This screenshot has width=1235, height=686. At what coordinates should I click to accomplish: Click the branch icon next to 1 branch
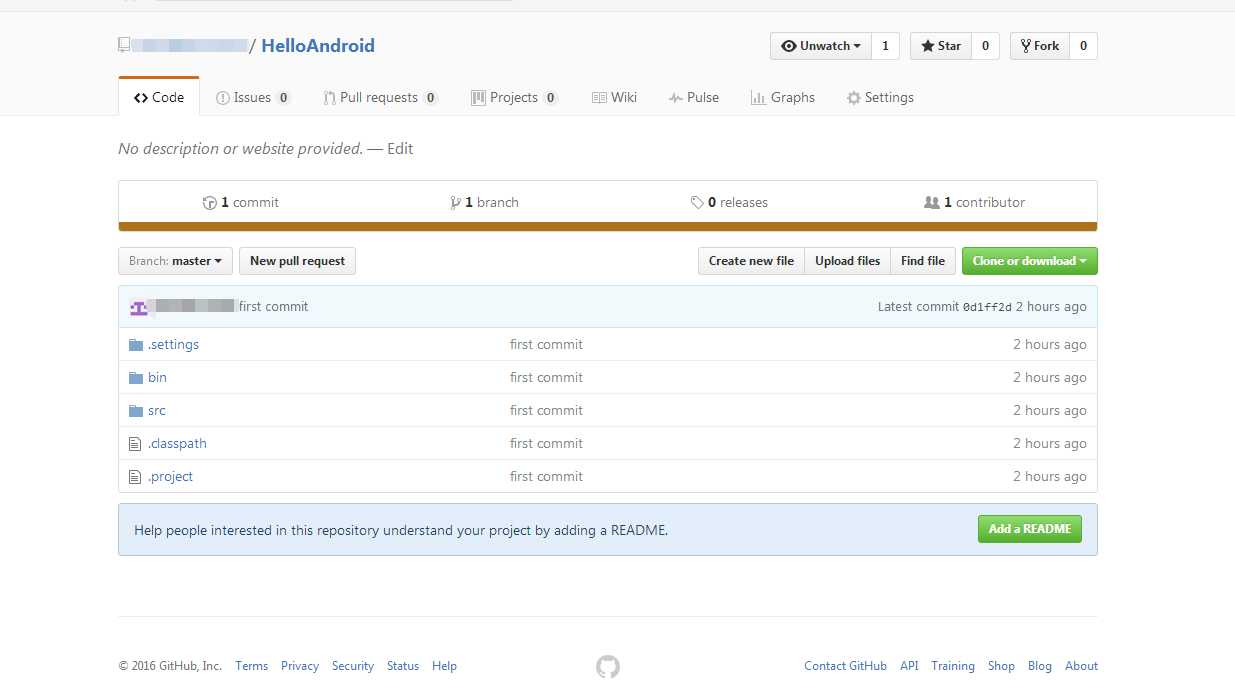(455, 202)
